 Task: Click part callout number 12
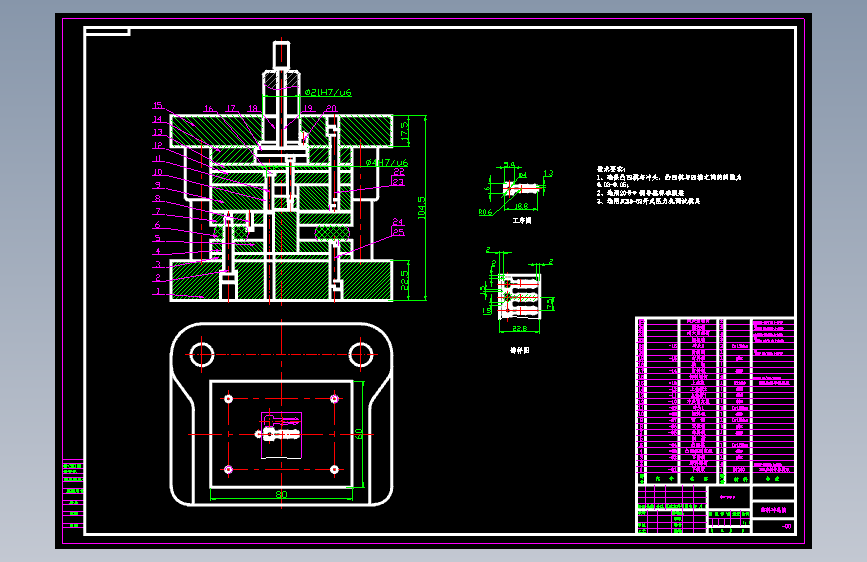158,145
